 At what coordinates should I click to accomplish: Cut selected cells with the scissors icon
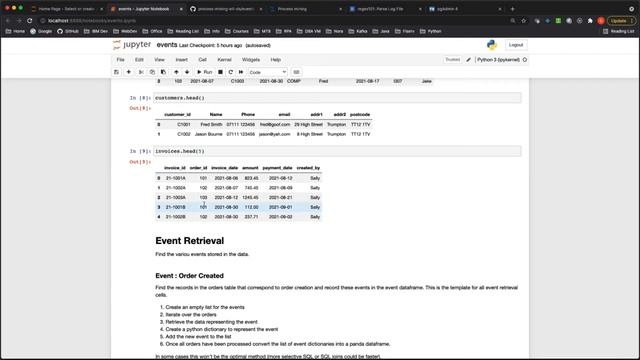(141, 72)
